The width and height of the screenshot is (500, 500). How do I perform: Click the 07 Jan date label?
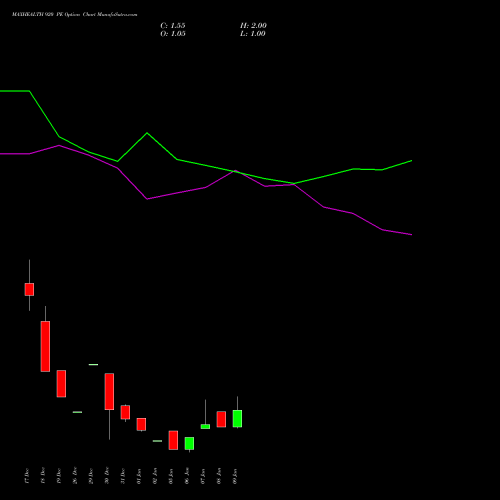tap(203, 476)
